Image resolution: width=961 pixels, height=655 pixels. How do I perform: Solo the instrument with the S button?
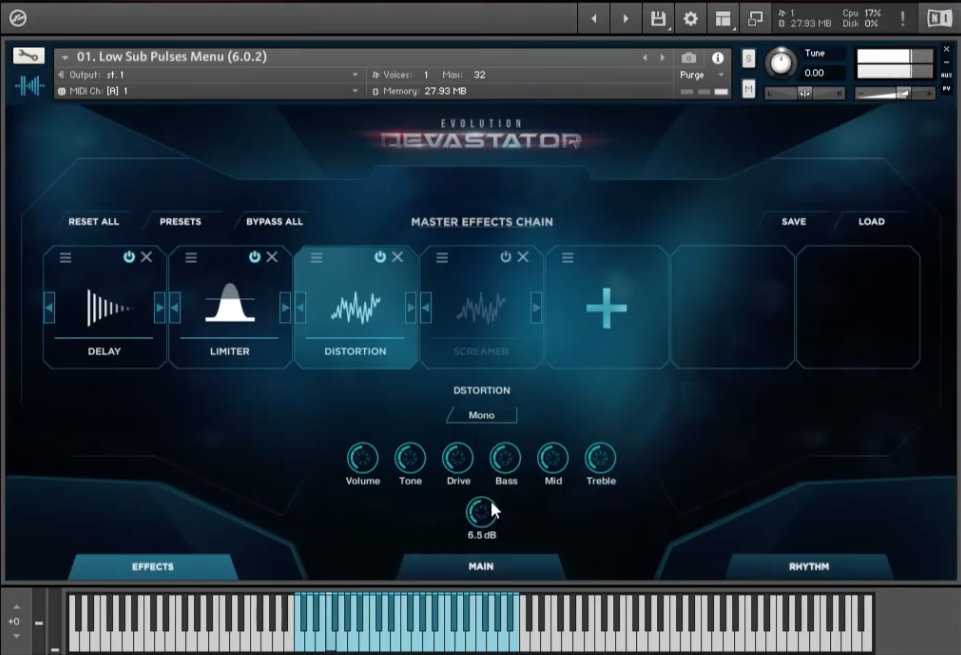[748, 57]
